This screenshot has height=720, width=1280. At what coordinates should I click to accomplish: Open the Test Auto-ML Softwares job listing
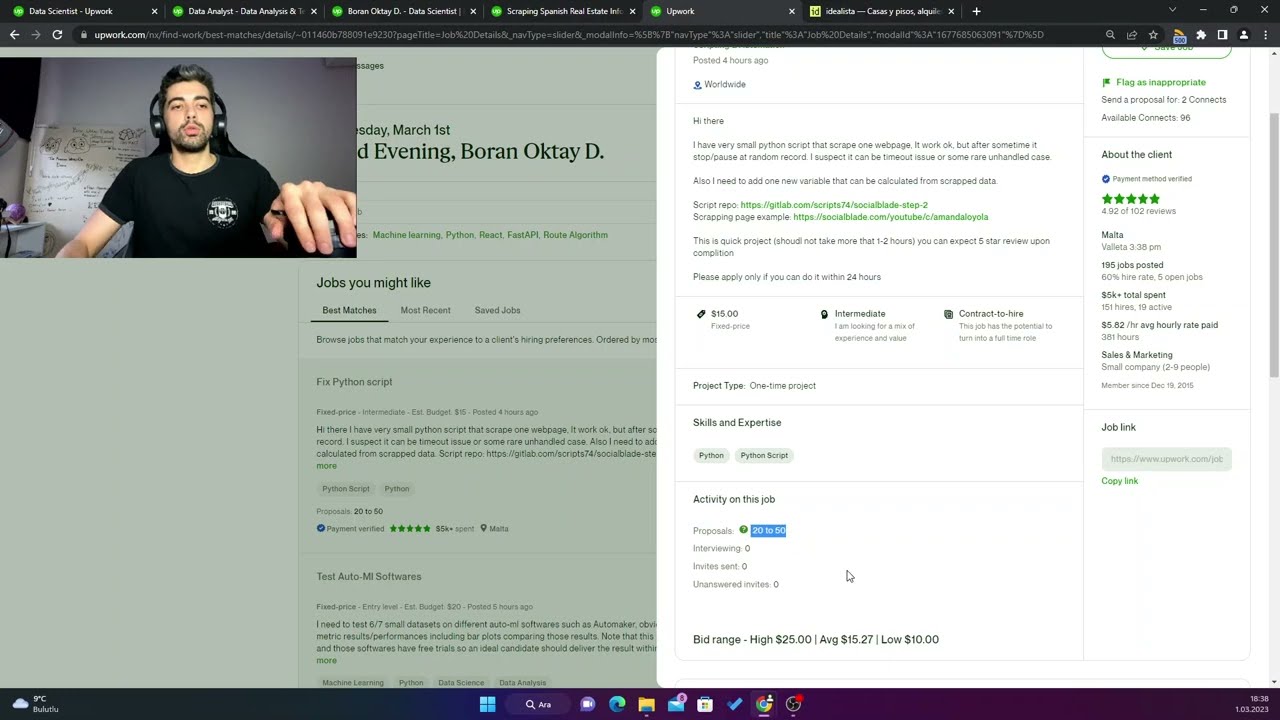coord(369,577)
